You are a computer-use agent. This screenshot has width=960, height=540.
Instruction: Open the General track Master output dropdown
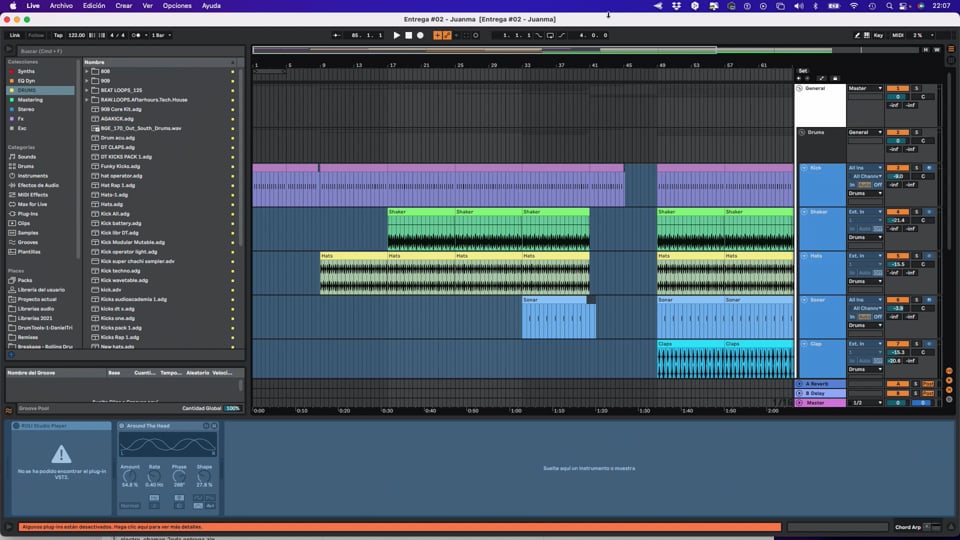click(865, 88)
